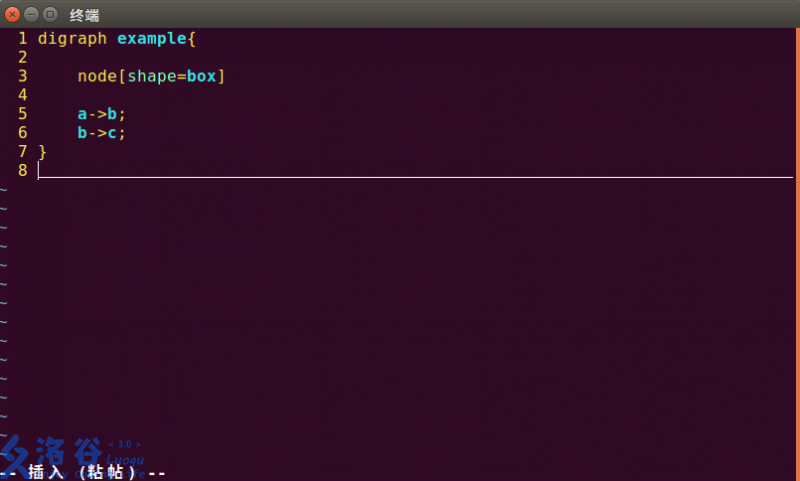Click line number 2 in gutter
The width and height of the screenshot is (800, 481).
tap(22, 57)
